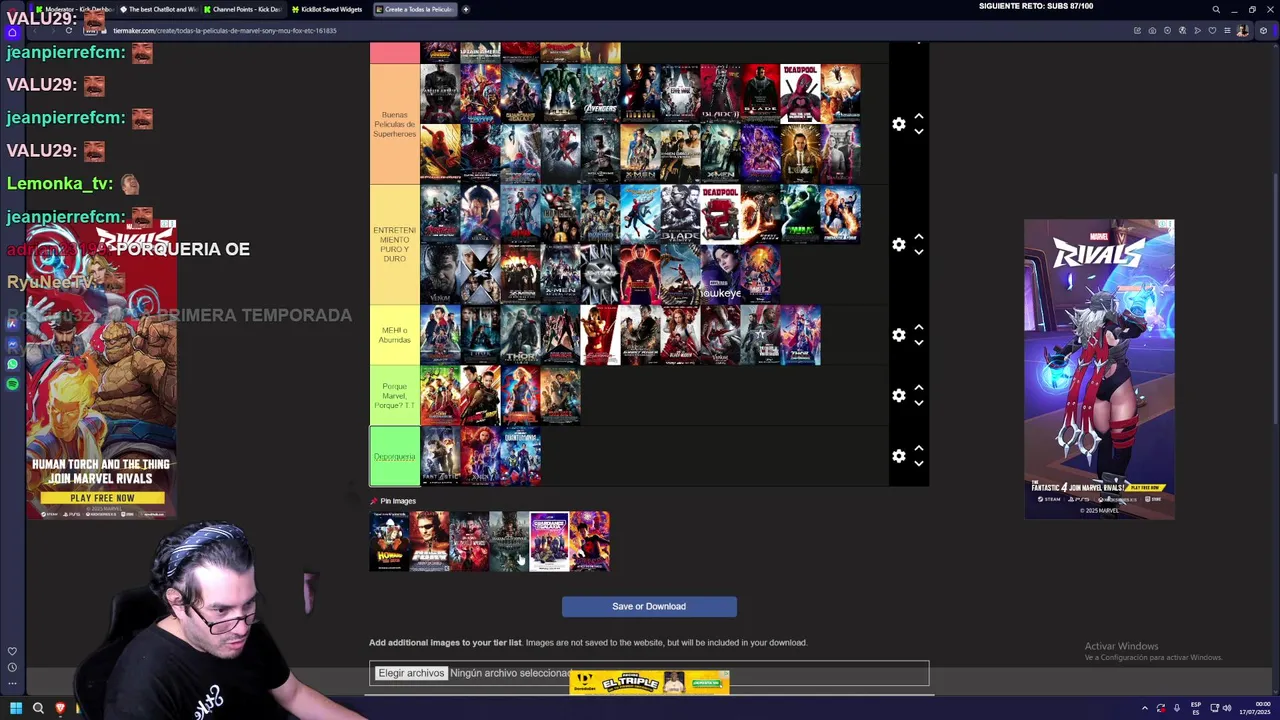
Task: Open settings gear for Porque Marvel row
Action: click(x=898, y=395)
